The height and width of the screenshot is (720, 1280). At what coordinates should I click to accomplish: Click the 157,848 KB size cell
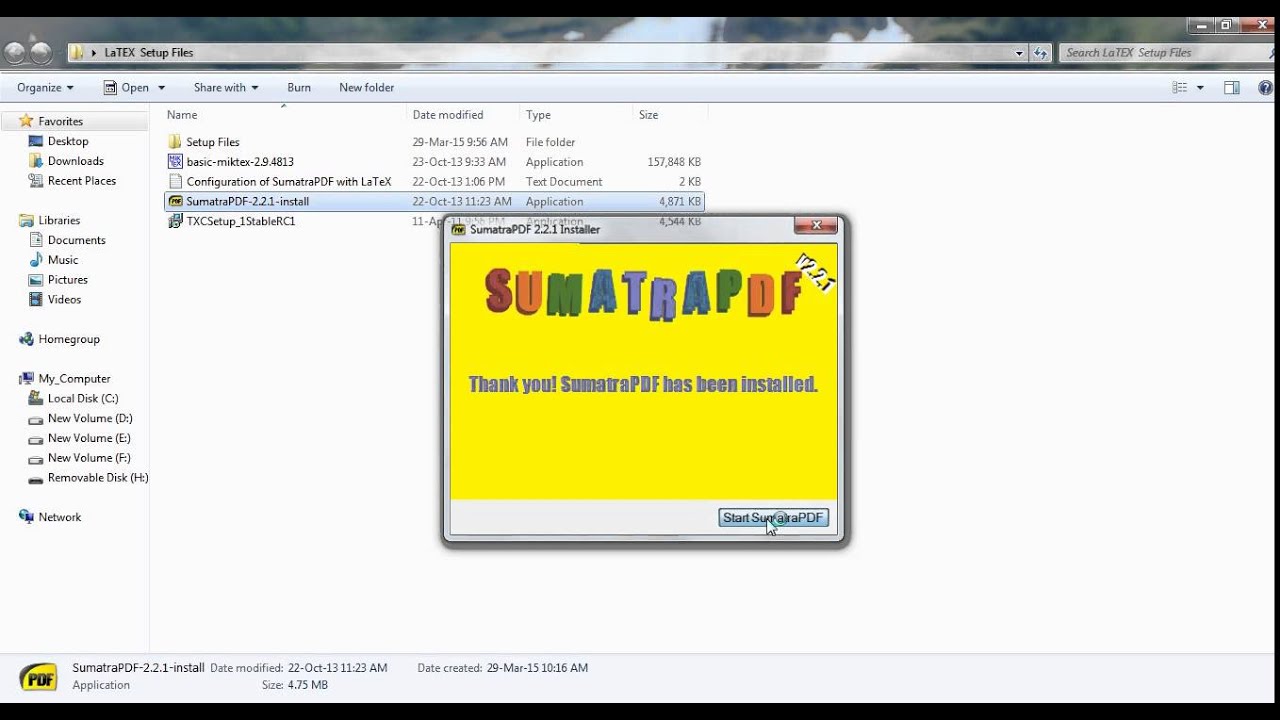674,162
